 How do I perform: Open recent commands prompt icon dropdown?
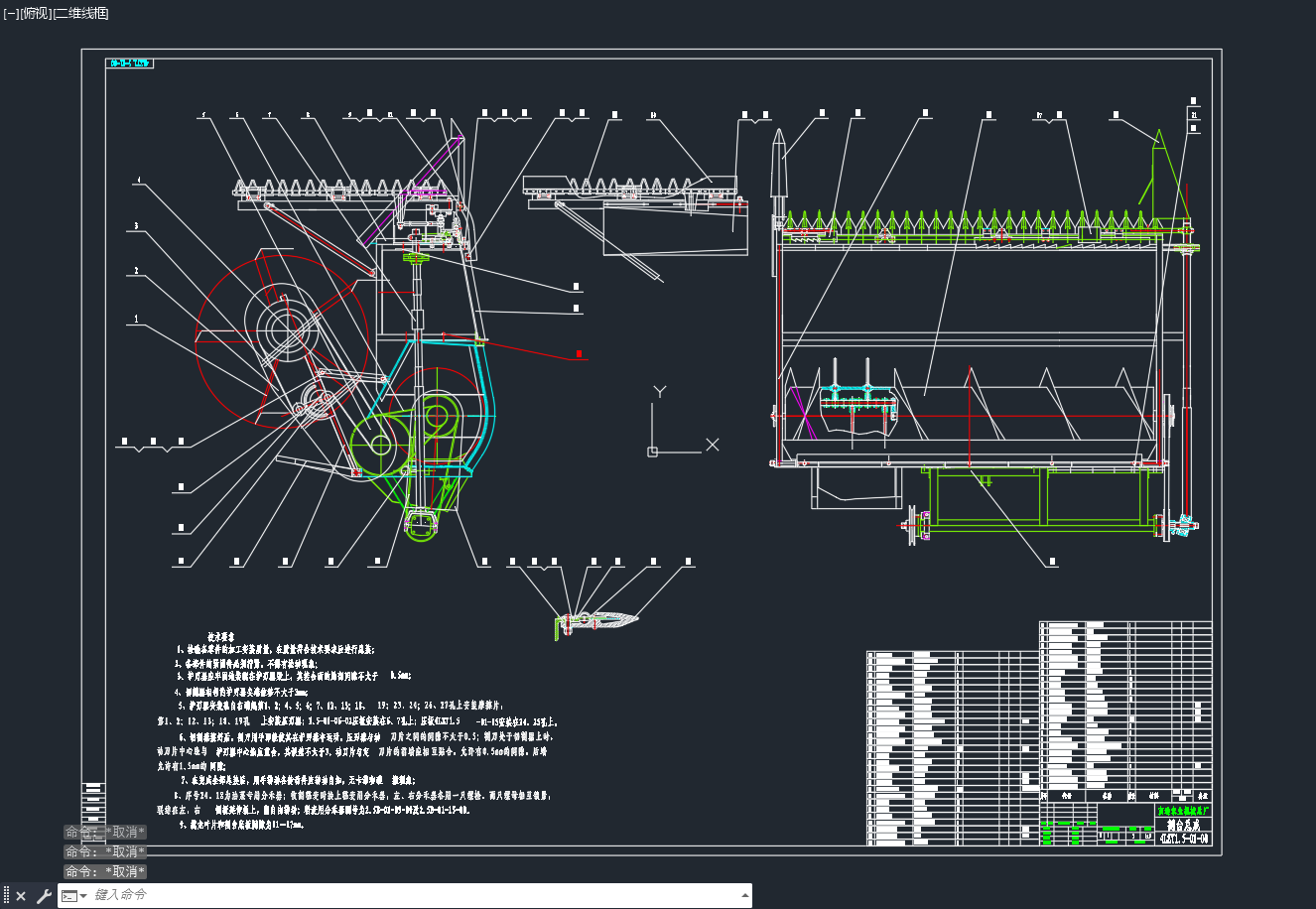(74, 896)
